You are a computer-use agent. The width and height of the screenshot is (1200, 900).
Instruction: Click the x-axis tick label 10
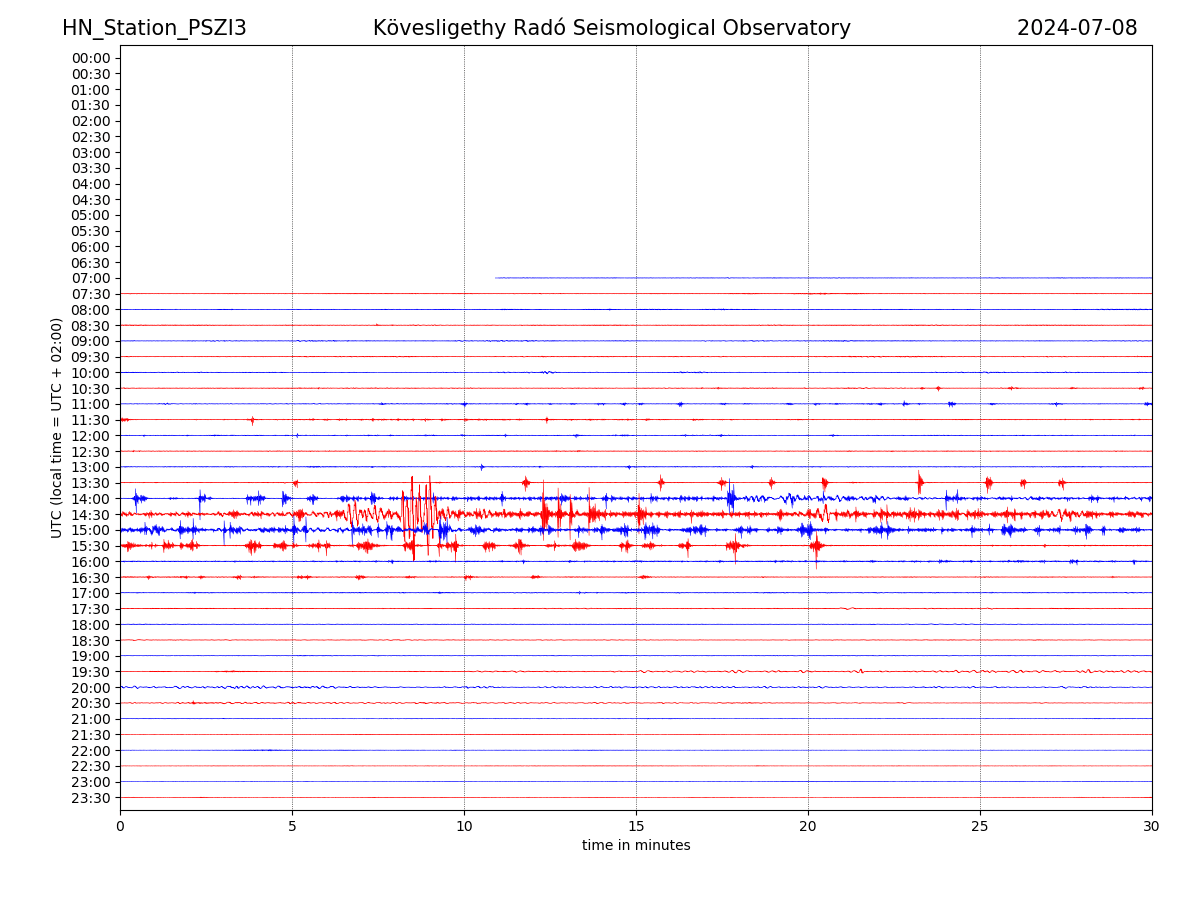[464, 826]
